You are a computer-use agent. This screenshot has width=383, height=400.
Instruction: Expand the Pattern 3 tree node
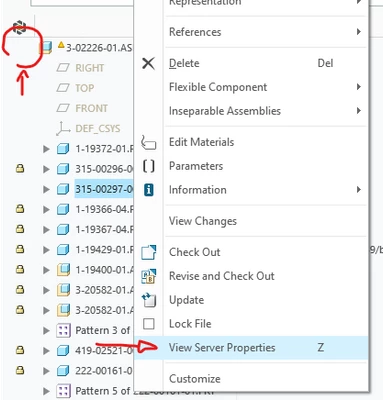tap(46, 331)
